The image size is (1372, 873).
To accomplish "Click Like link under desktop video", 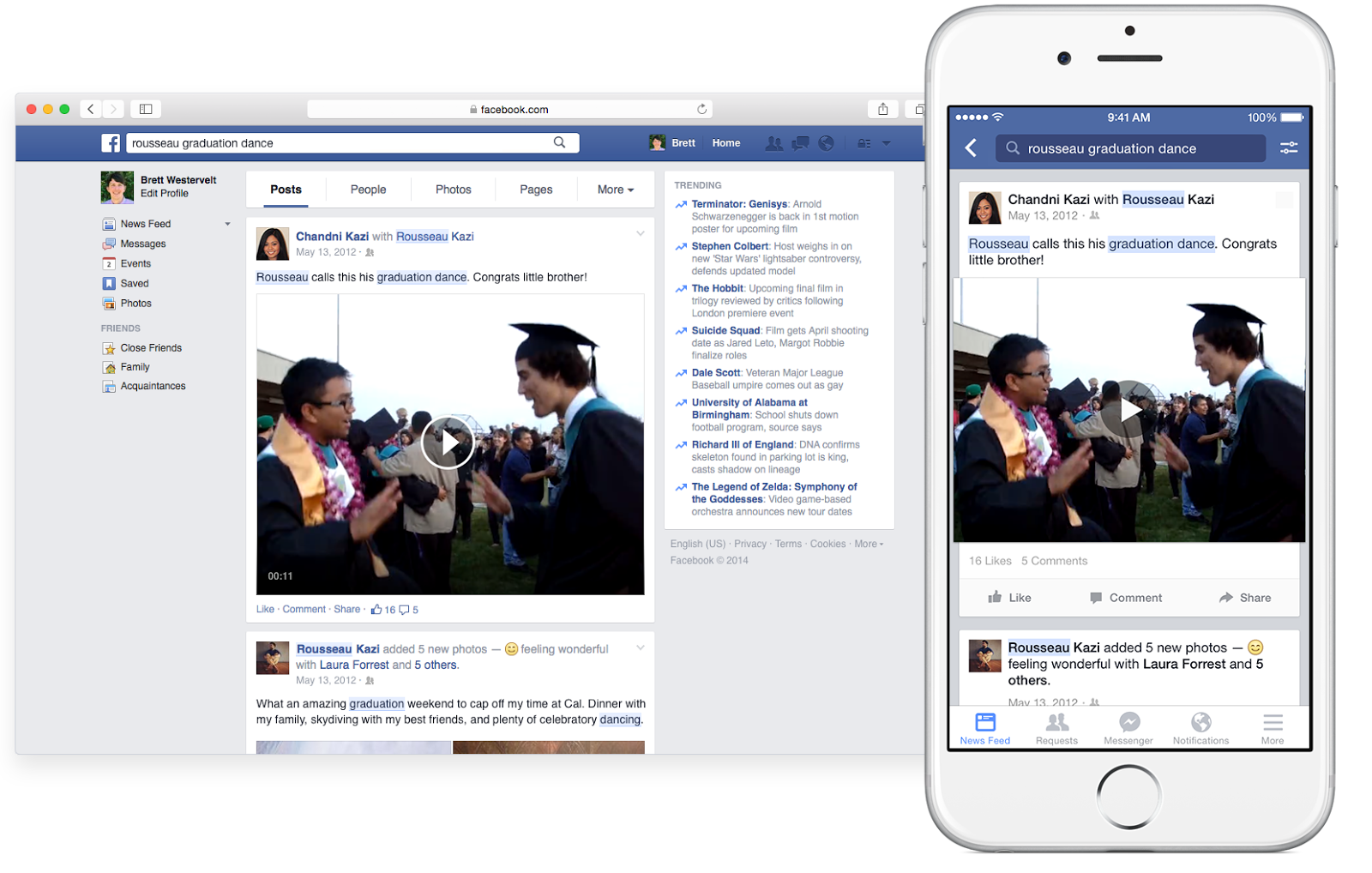I will (x=265, y=610).
